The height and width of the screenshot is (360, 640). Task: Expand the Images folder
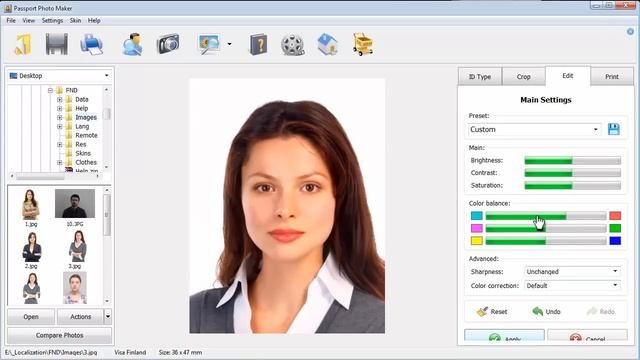click(x=60, y=117)
